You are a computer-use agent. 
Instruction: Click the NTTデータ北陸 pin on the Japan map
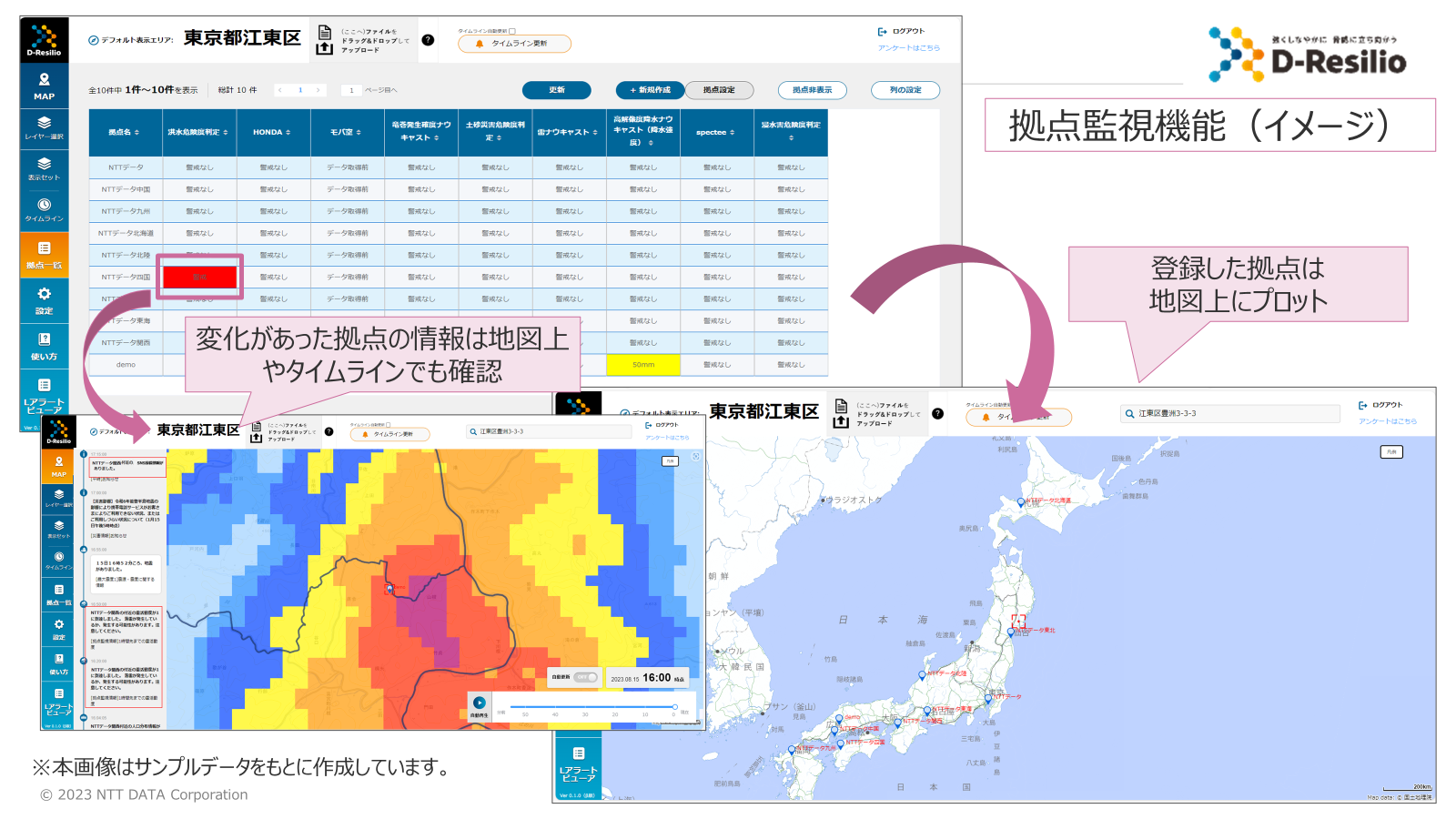click(x=921, y=675)
